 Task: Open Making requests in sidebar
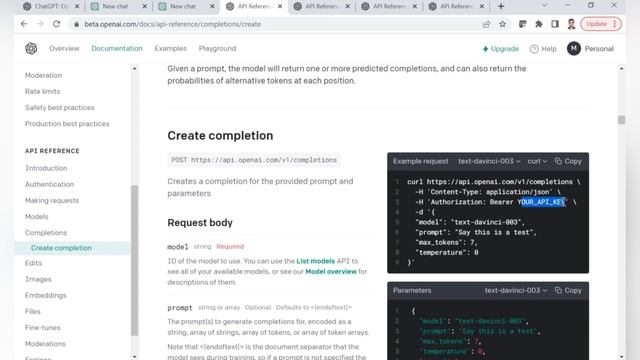tap(52, 200)
